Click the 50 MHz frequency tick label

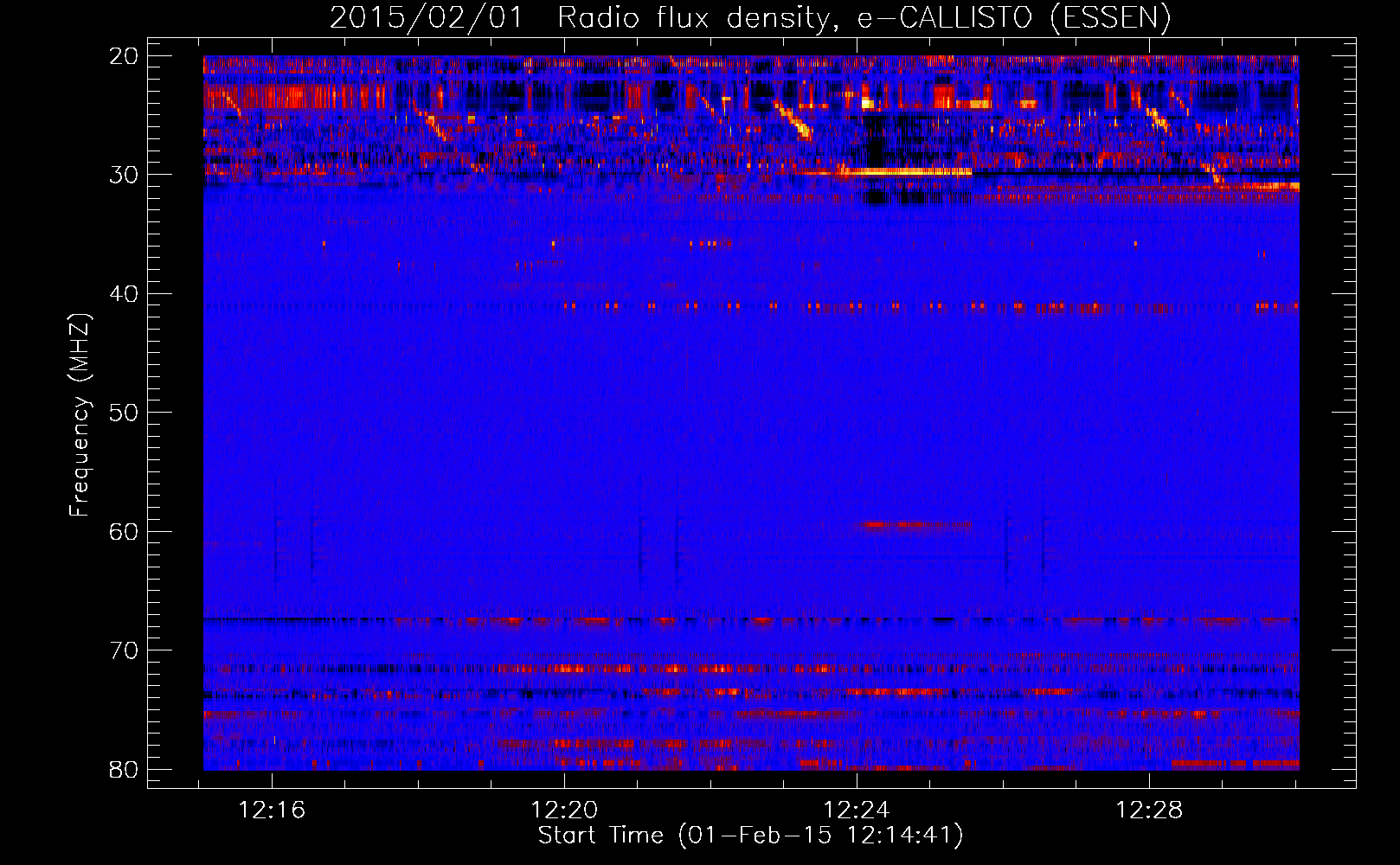[x=124, y=413]
